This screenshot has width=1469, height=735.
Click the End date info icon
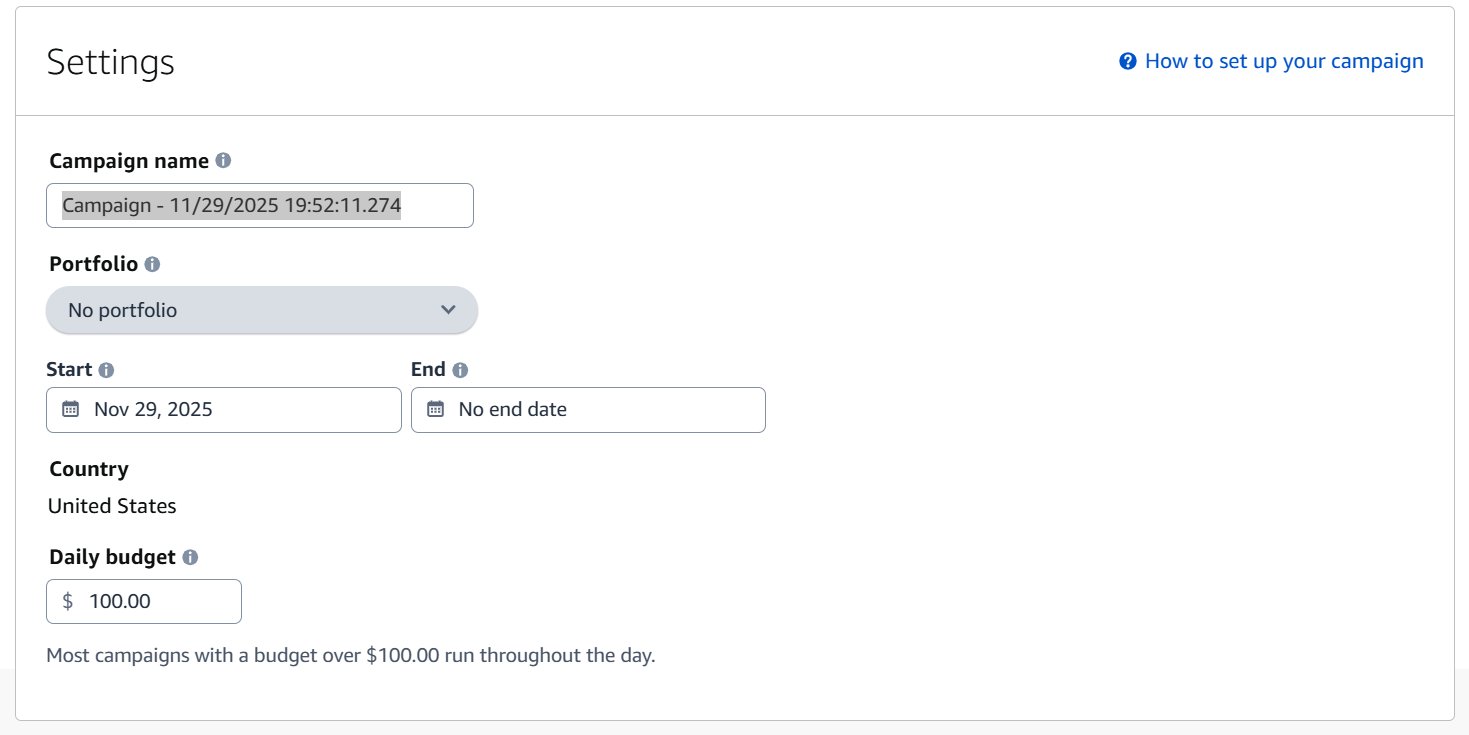[x=459, y=369]
